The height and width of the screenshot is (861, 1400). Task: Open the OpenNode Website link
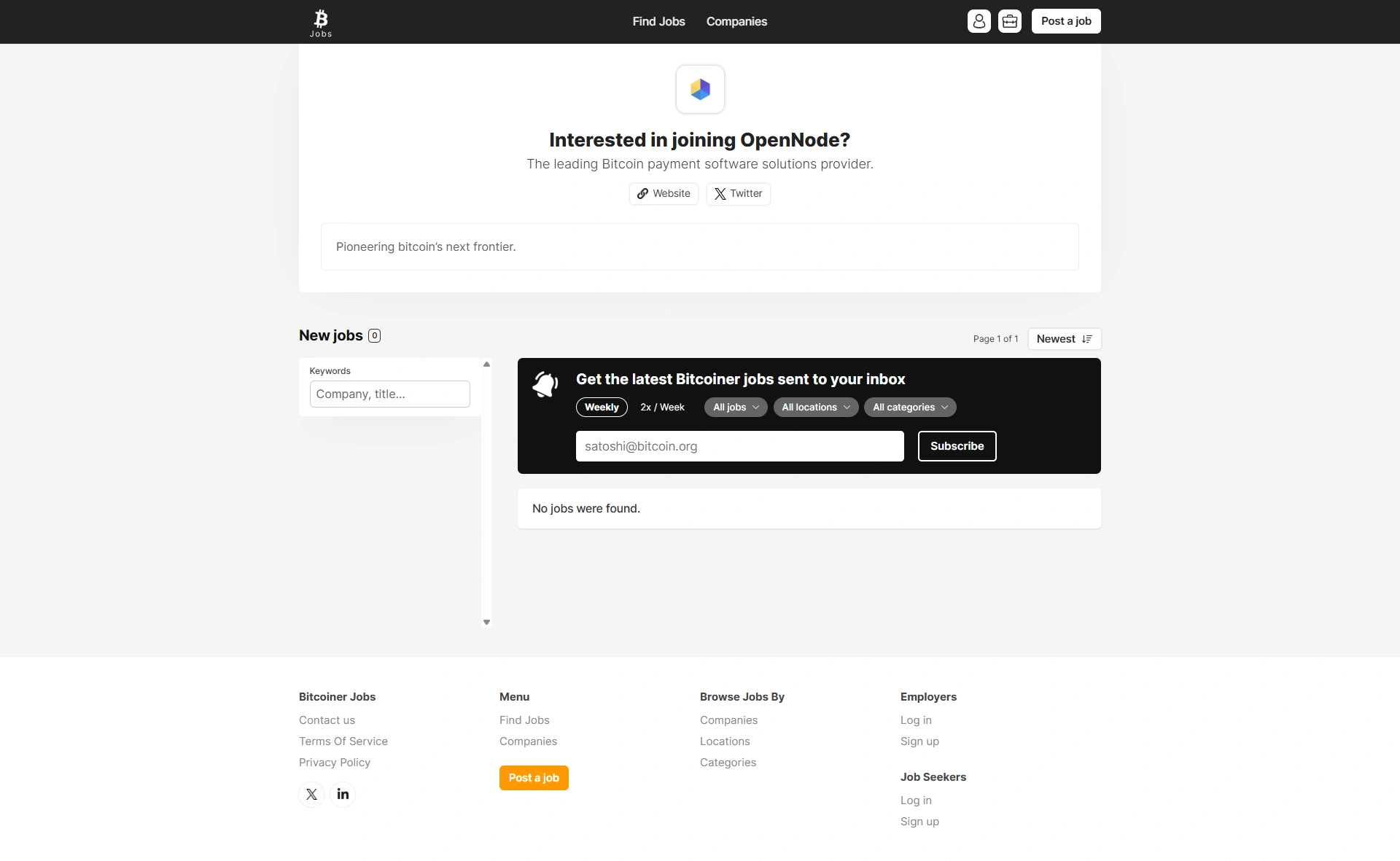664,194
